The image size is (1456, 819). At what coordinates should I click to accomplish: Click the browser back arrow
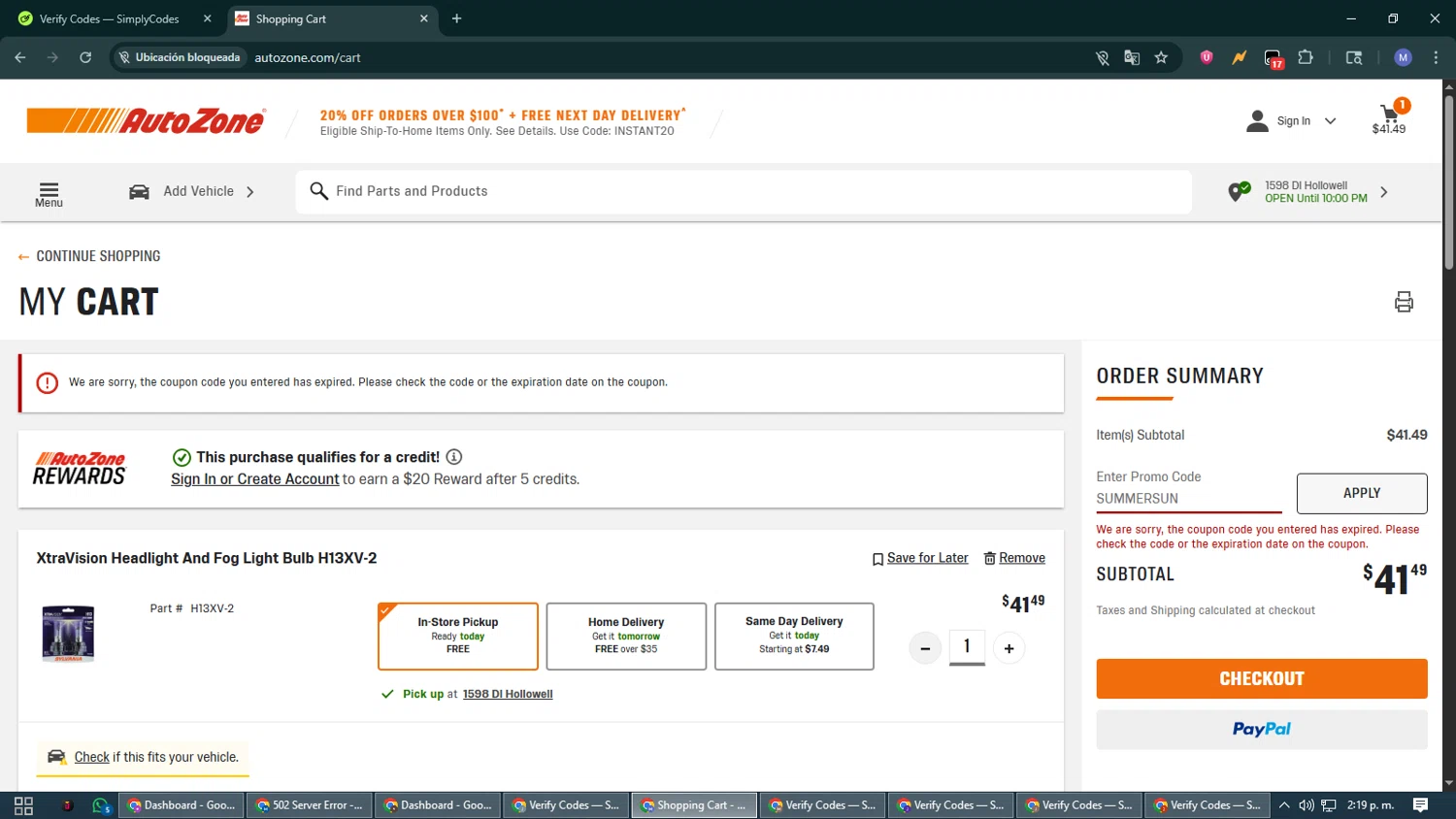20,58
